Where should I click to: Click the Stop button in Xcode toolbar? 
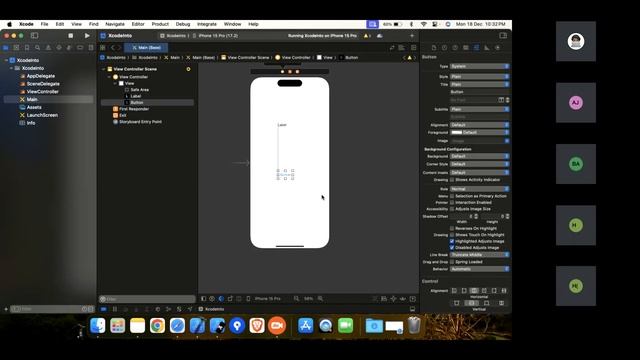(71, 36)
